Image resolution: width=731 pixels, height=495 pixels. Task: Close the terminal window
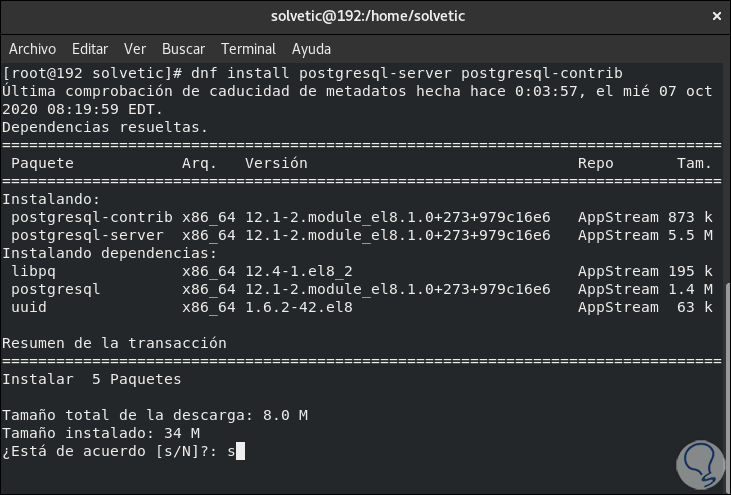pyautogui.click(x=715, y=16)
